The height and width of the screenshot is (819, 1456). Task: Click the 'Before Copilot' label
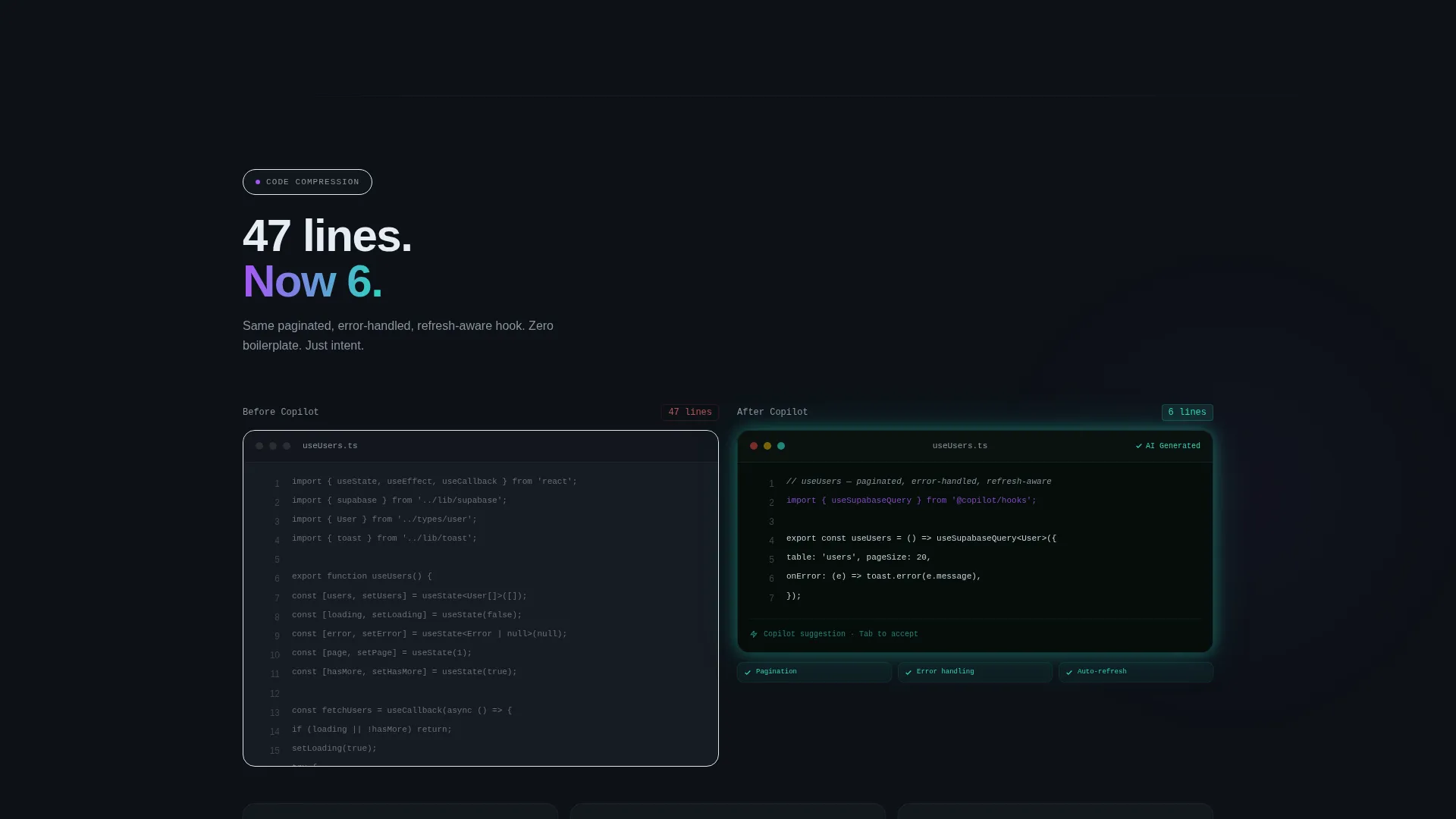pos(281,413)
